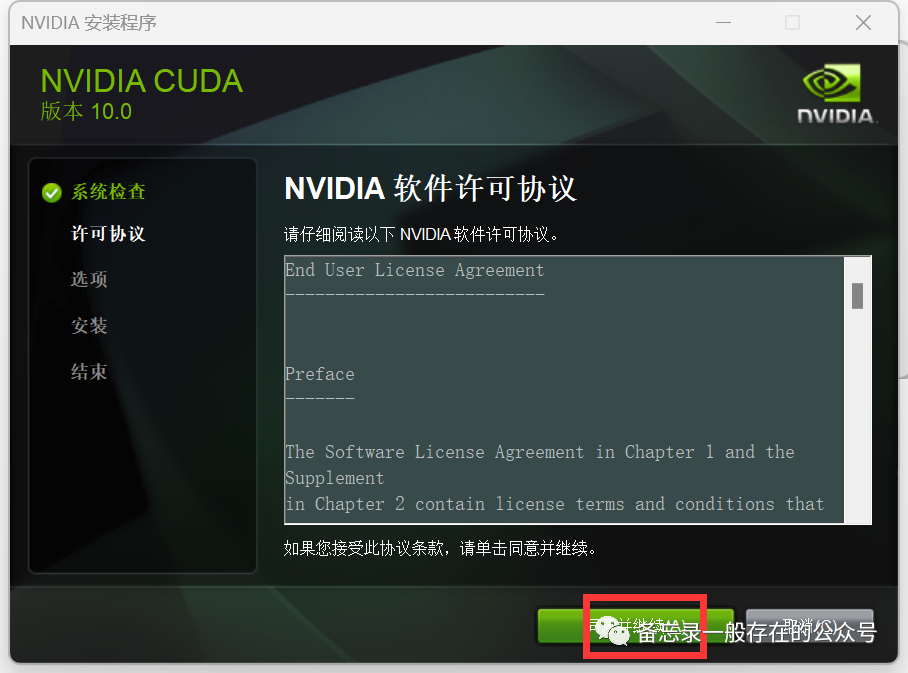
Task: Click the maximize button in title bar
Action: [792, 23]
